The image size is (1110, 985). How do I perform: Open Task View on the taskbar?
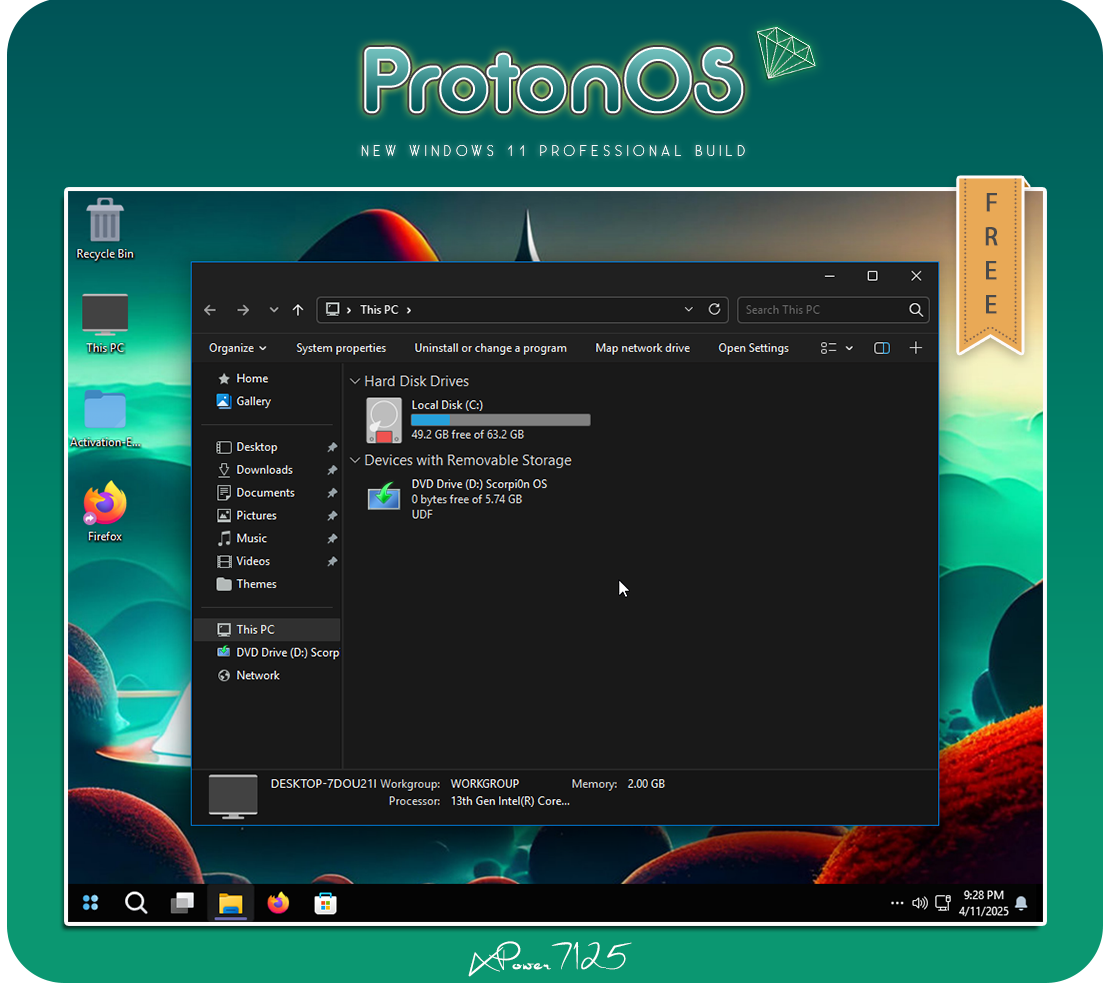tap(183, 903)
